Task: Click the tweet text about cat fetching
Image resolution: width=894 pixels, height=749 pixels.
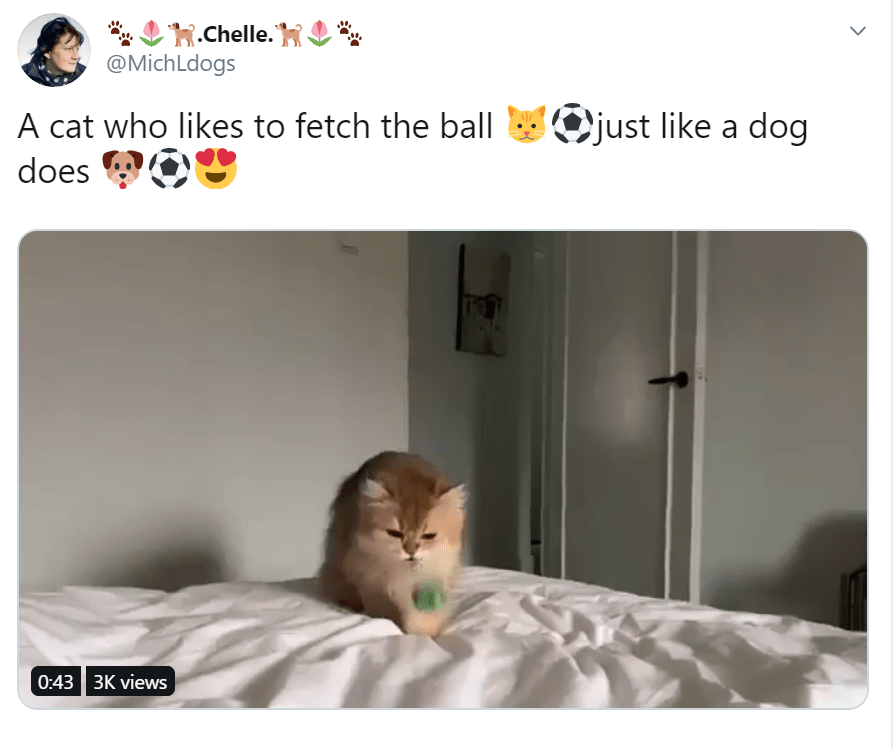Action: point(412,148)
